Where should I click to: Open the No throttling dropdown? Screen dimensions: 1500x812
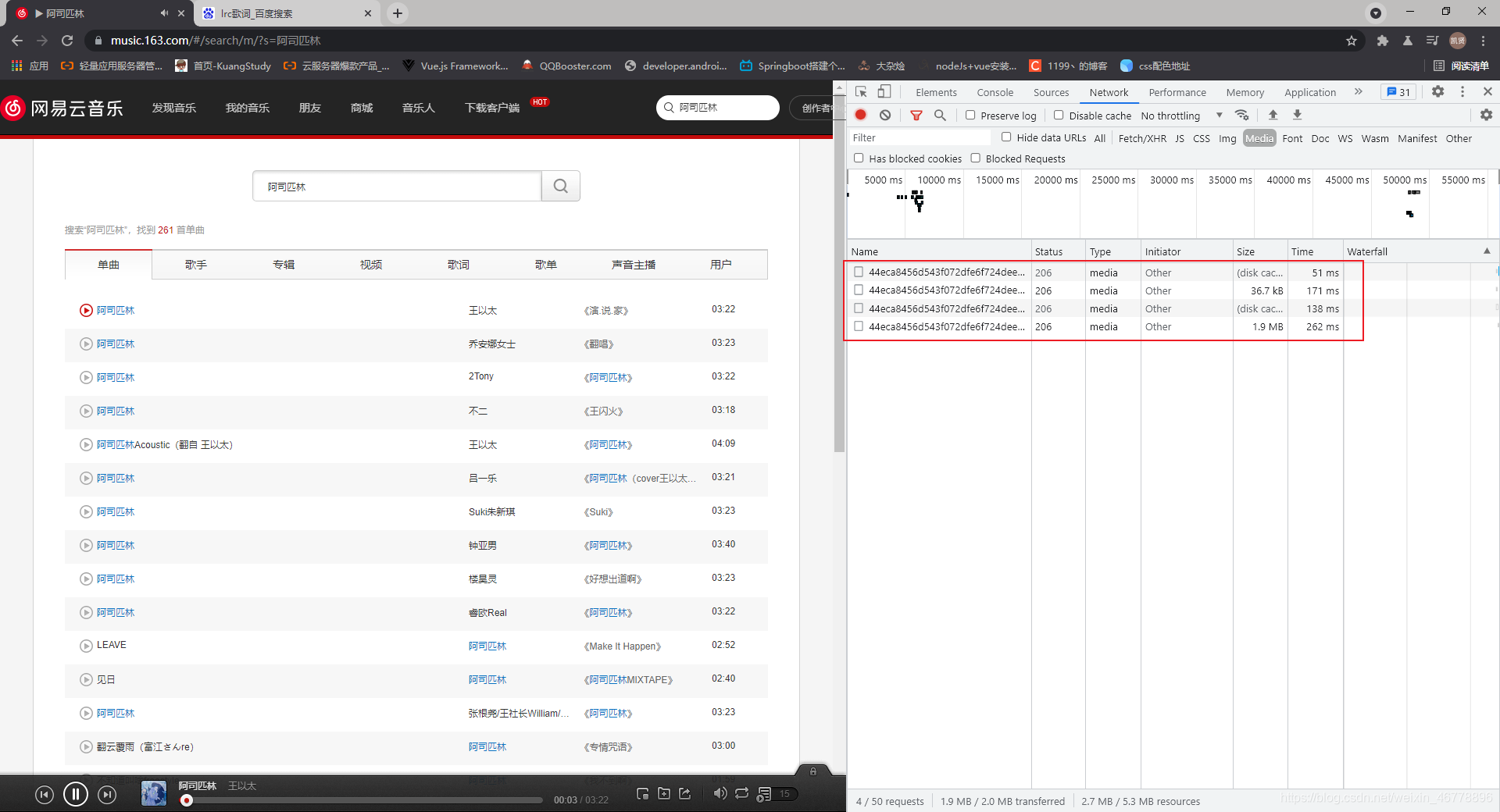1181,116
